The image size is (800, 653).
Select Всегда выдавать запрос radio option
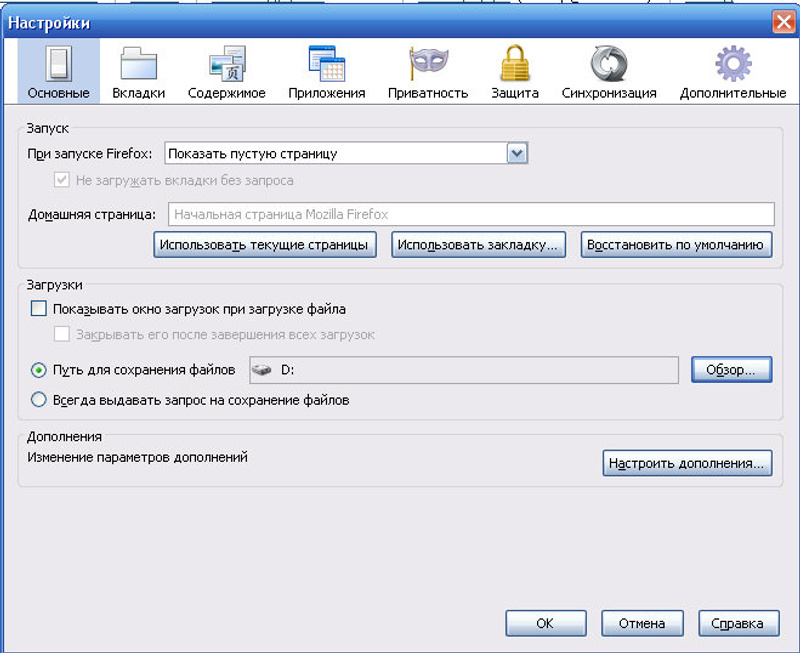point(39,399)
